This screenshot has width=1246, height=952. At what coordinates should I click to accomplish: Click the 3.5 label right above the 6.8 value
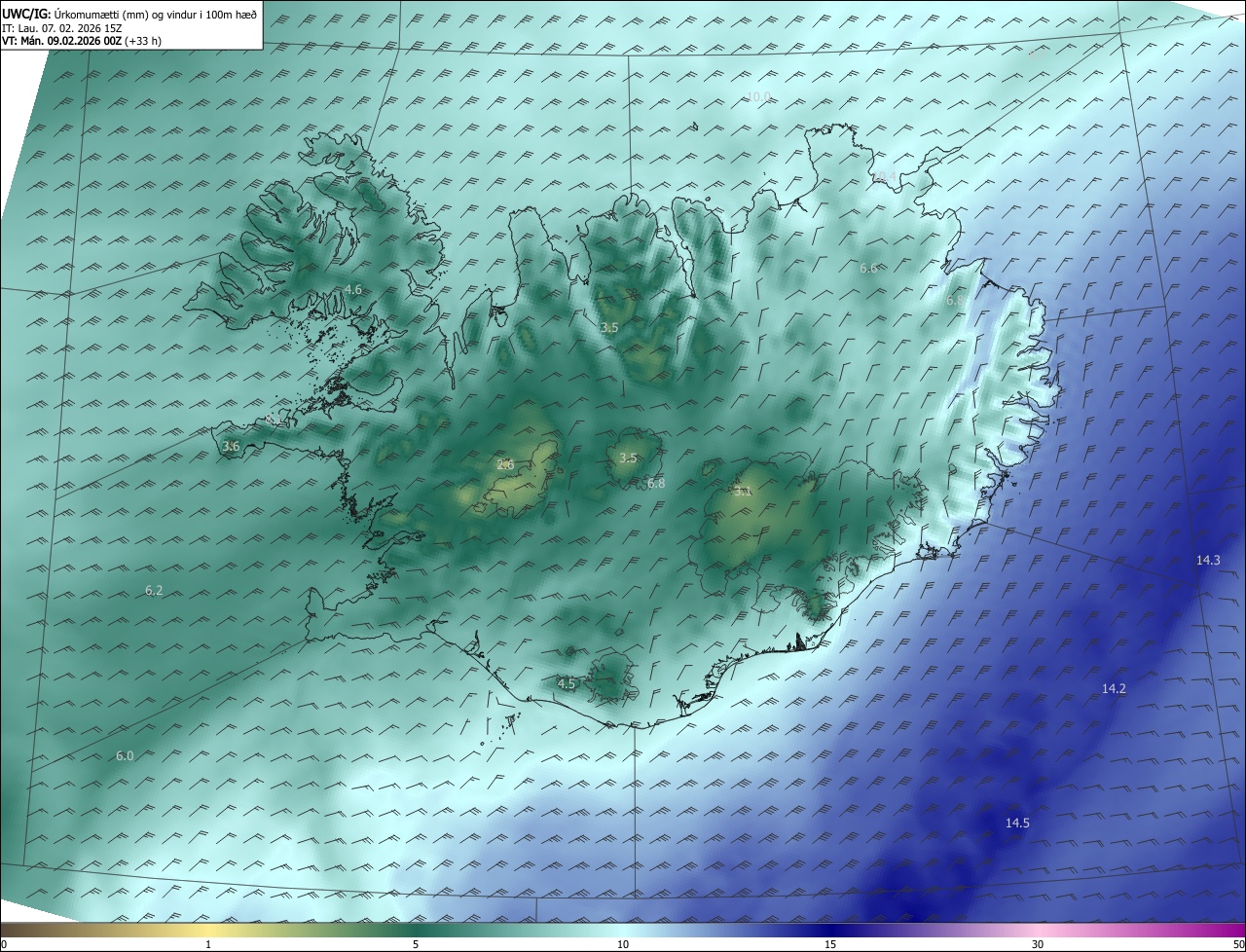click(x=628, y=458)
